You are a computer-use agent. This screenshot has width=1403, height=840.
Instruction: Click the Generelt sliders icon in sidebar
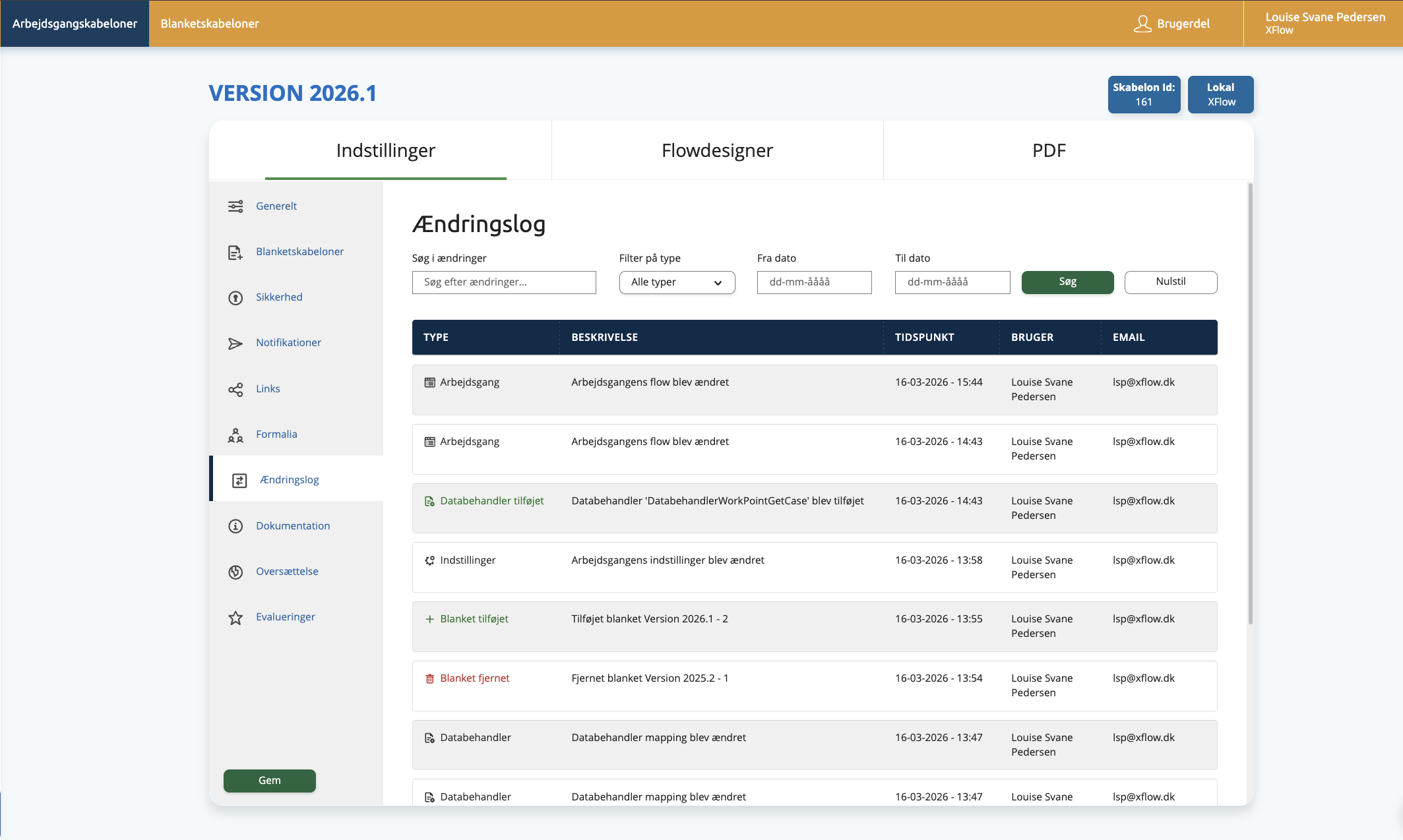(235, 206)
